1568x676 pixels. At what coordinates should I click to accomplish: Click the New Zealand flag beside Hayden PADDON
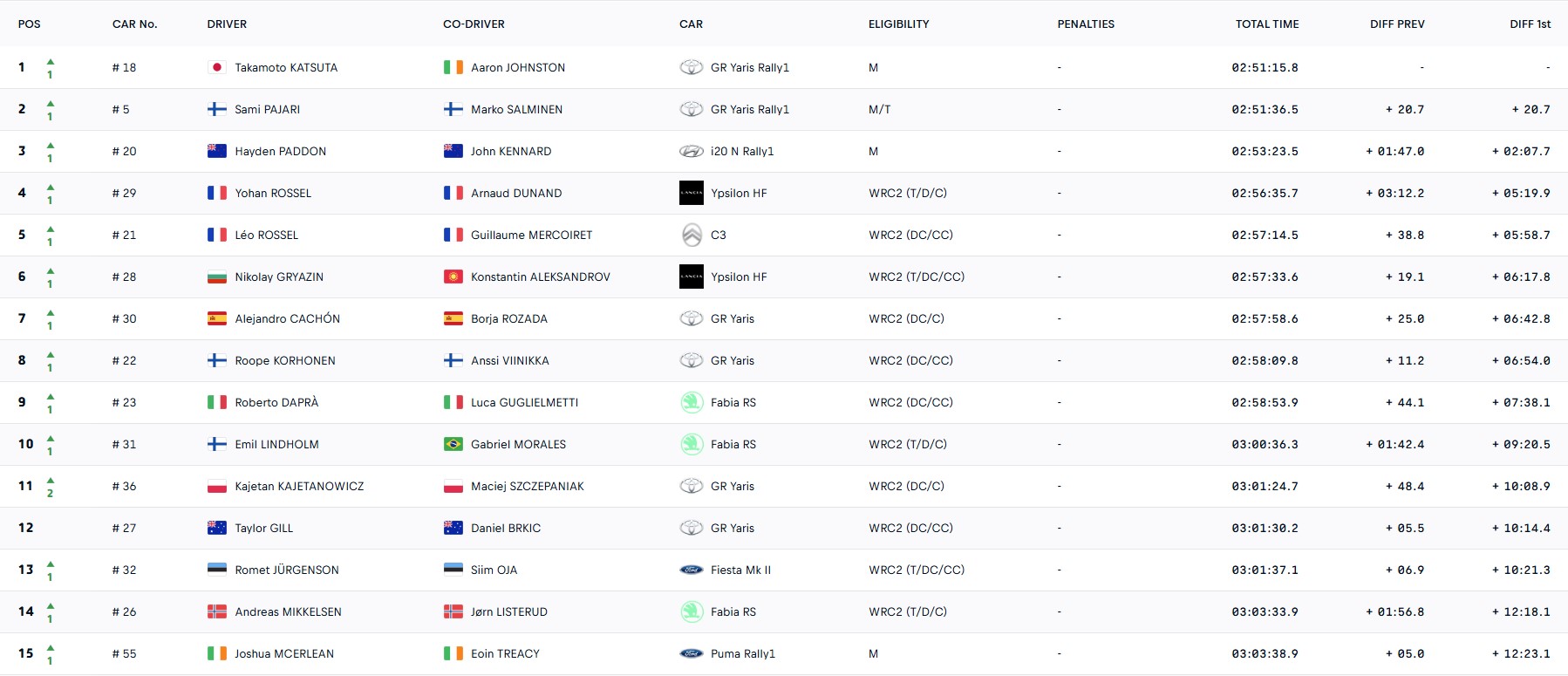(217, 151)
